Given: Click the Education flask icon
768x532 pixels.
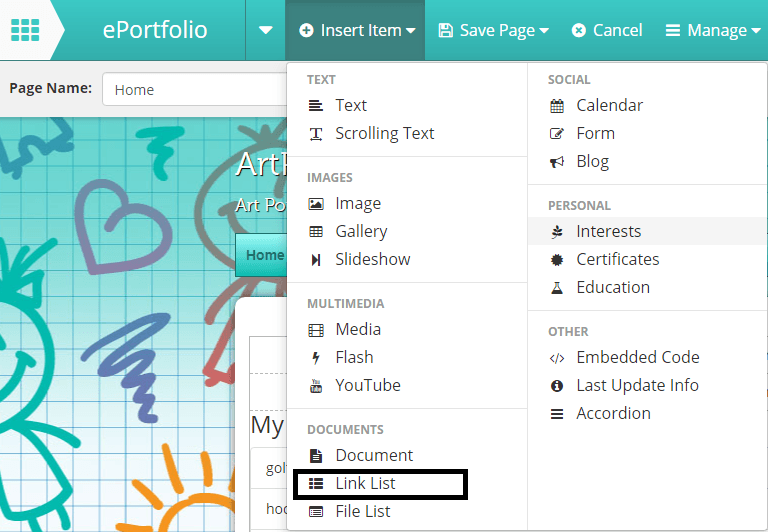Looking at the screenshot, I should (x=557, y=288).
